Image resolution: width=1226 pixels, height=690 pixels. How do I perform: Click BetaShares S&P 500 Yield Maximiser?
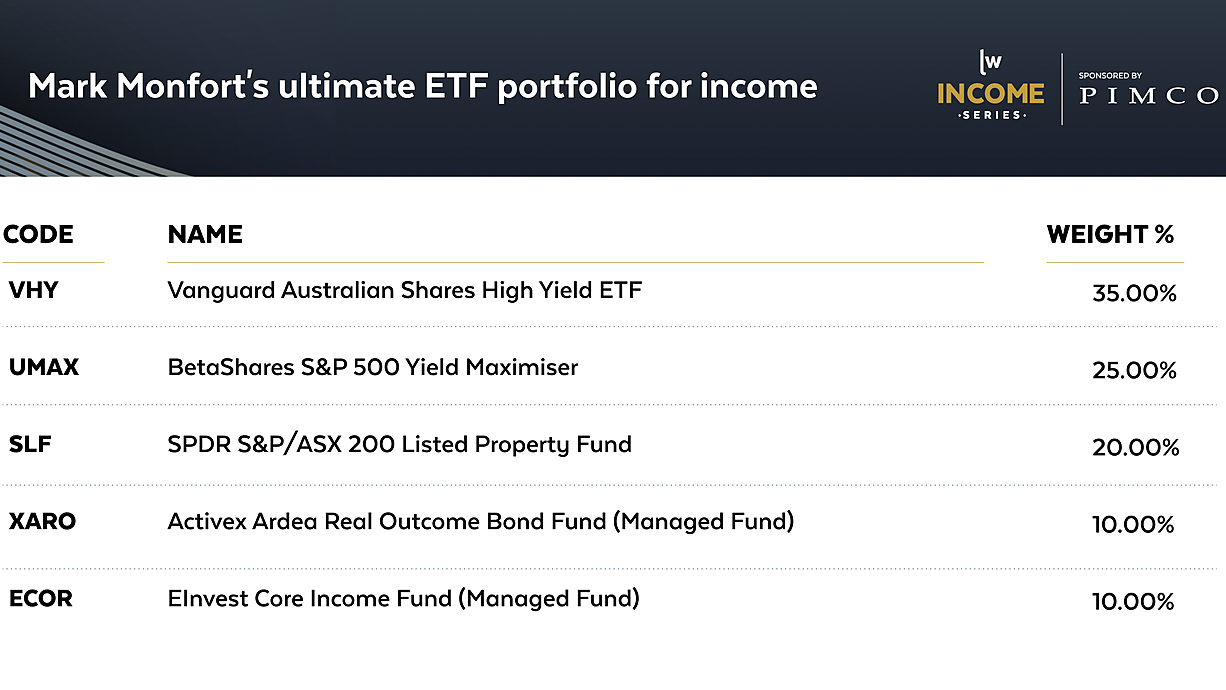(373, 368)
